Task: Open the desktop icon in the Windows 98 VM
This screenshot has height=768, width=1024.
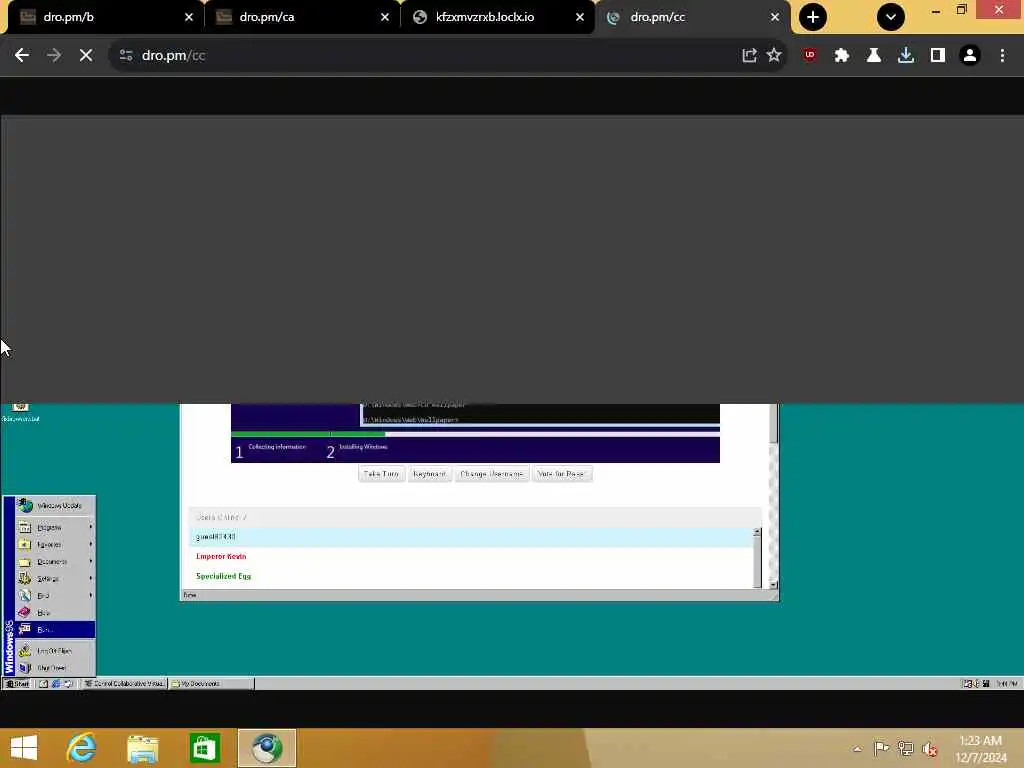Action: tap(20, 412)
